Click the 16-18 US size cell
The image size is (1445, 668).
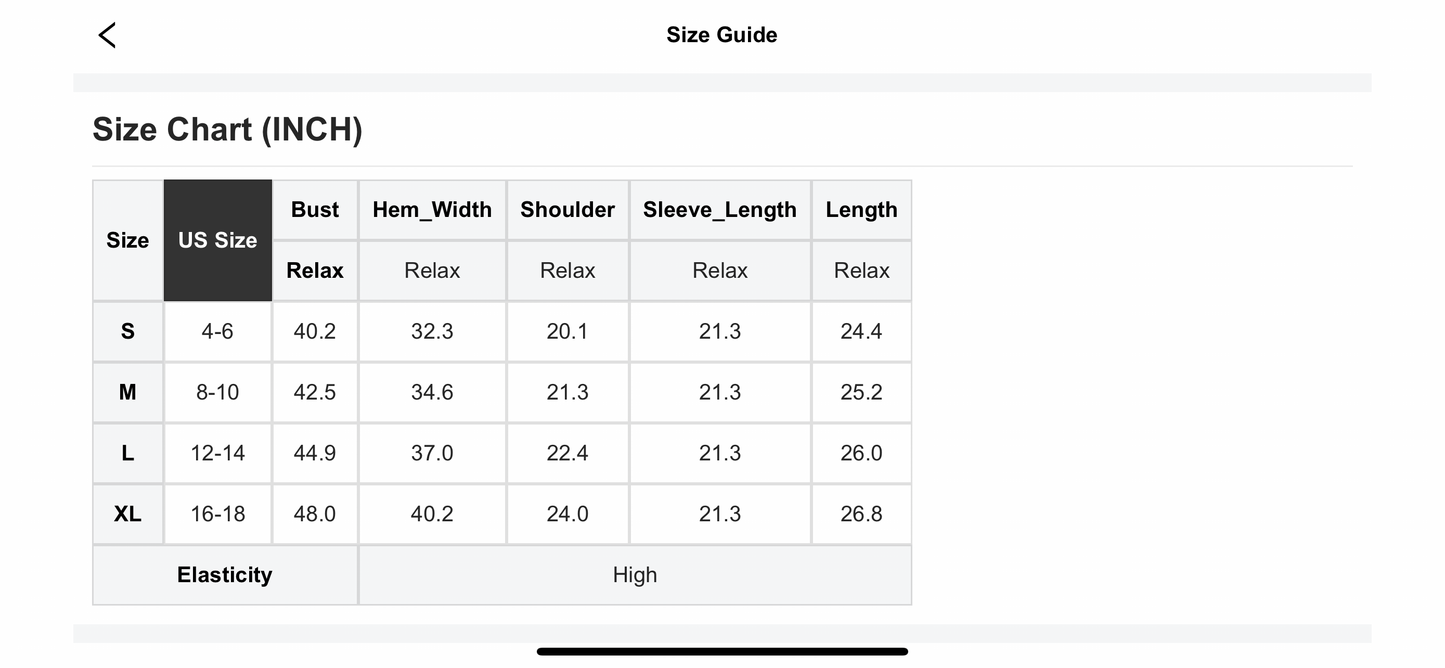point(217,514)
